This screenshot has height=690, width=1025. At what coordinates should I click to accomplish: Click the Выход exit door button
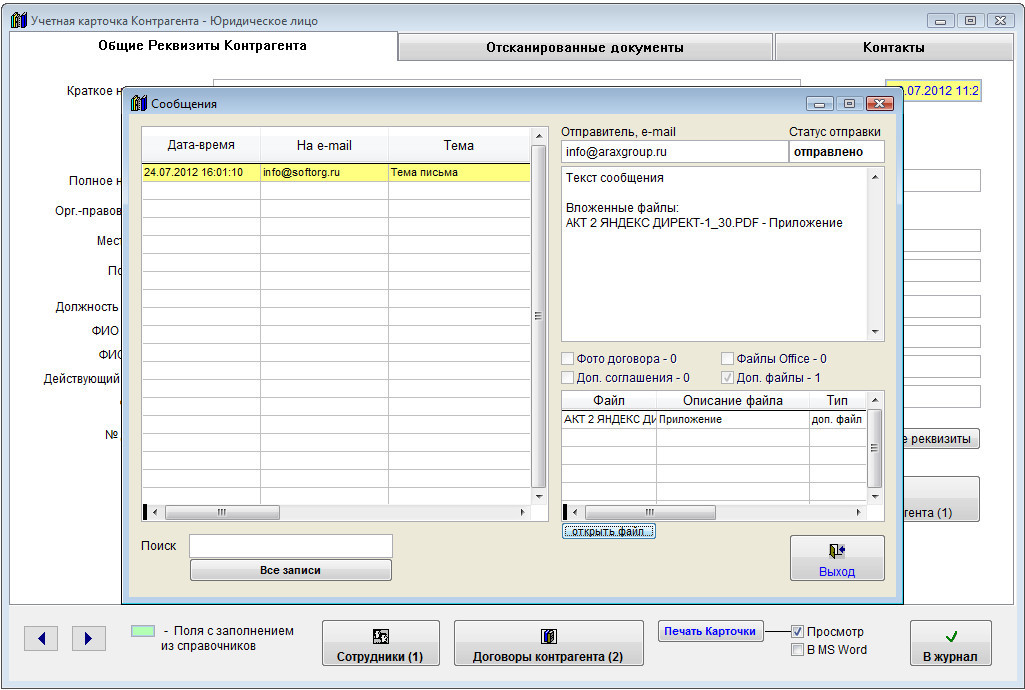pos(837,558)
